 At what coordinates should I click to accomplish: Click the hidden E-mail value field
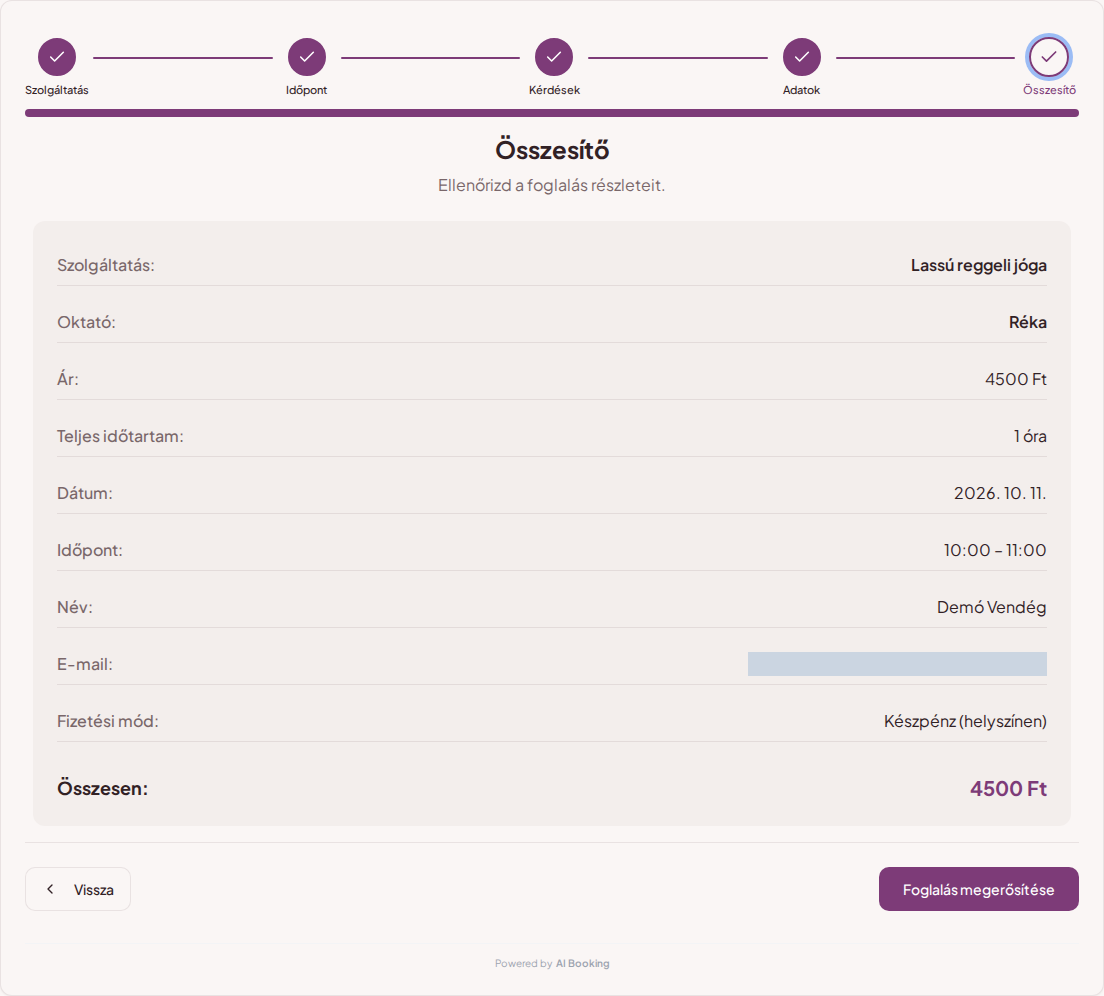pyautogui.click(x=897, y=664)
